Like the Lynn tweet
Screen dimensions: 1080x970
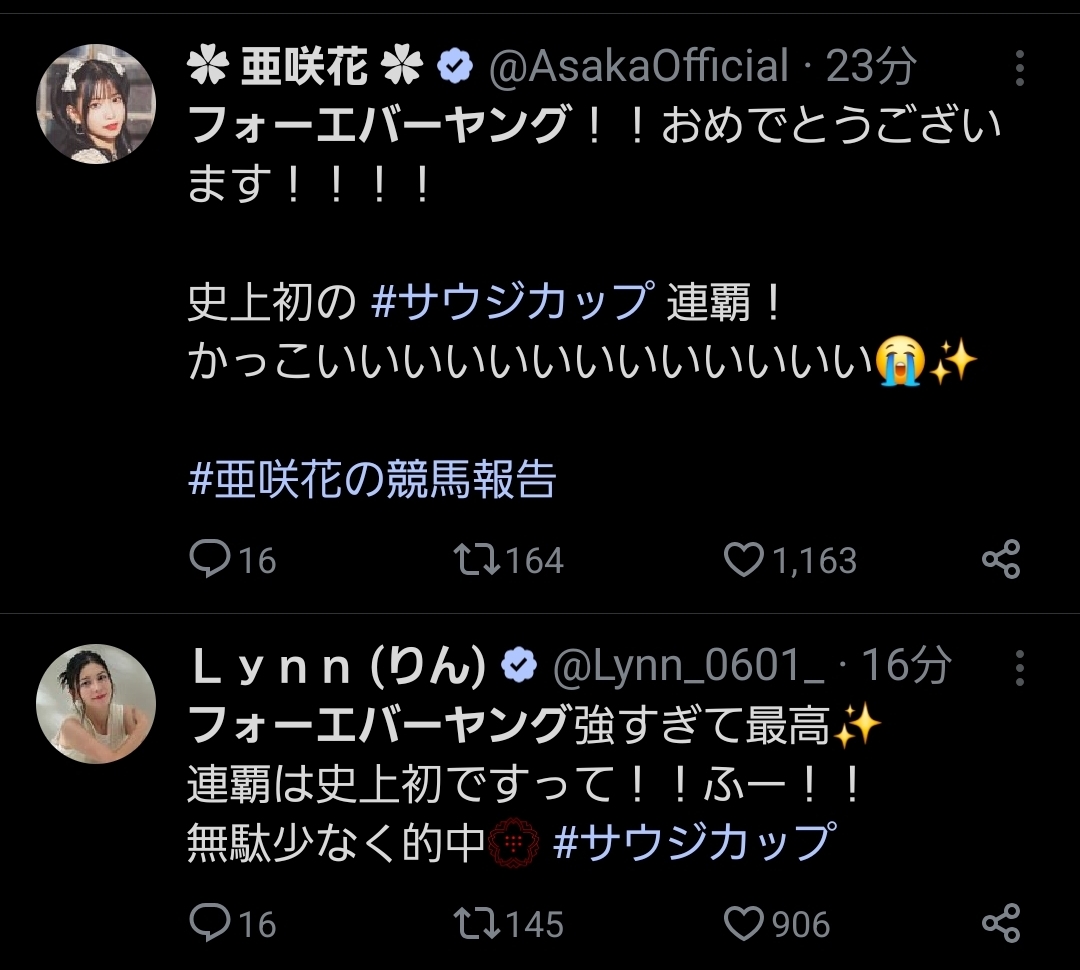click(x=743, y=922)
